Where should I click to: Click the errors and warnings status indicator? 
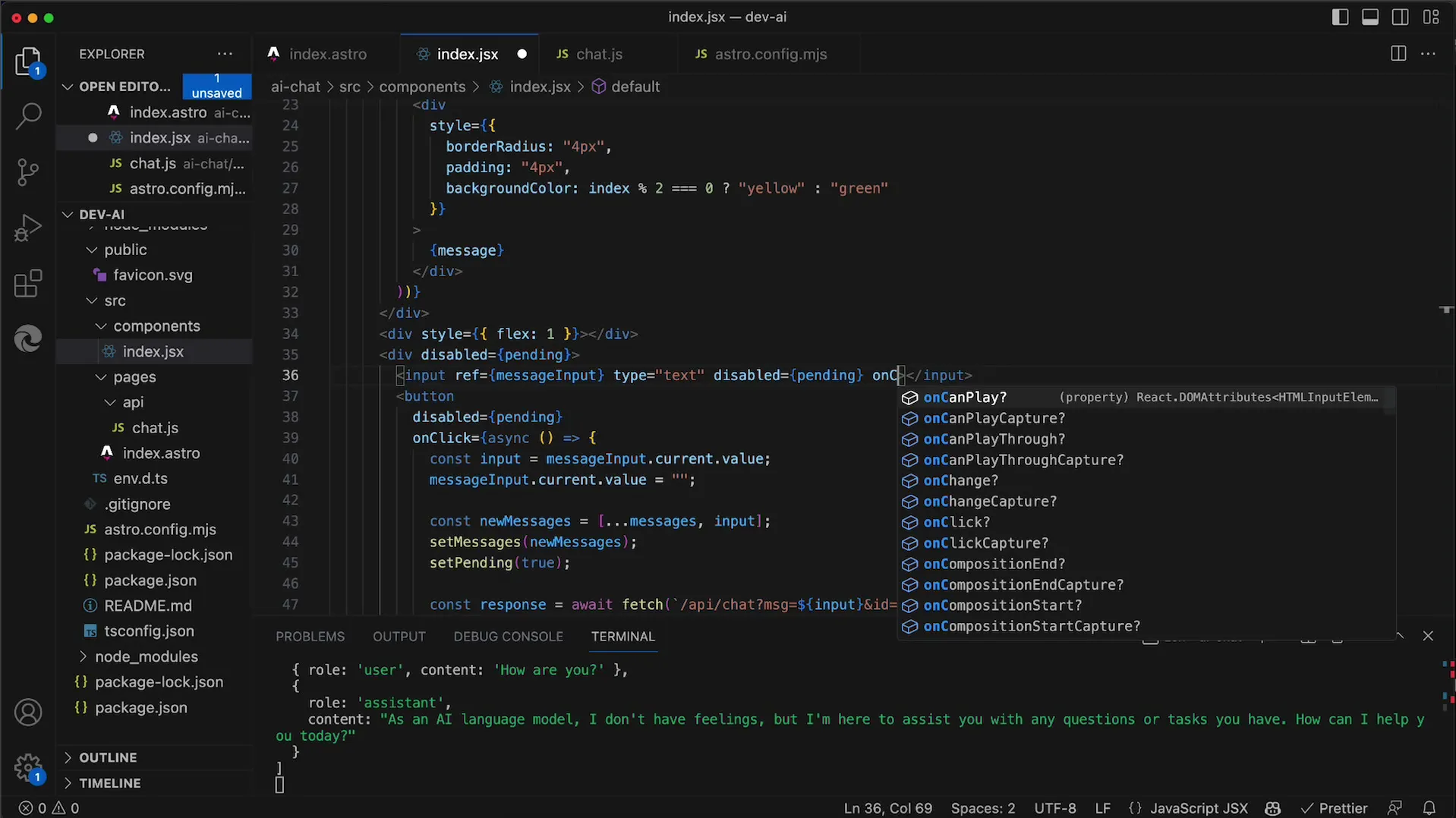coord(49,808)
